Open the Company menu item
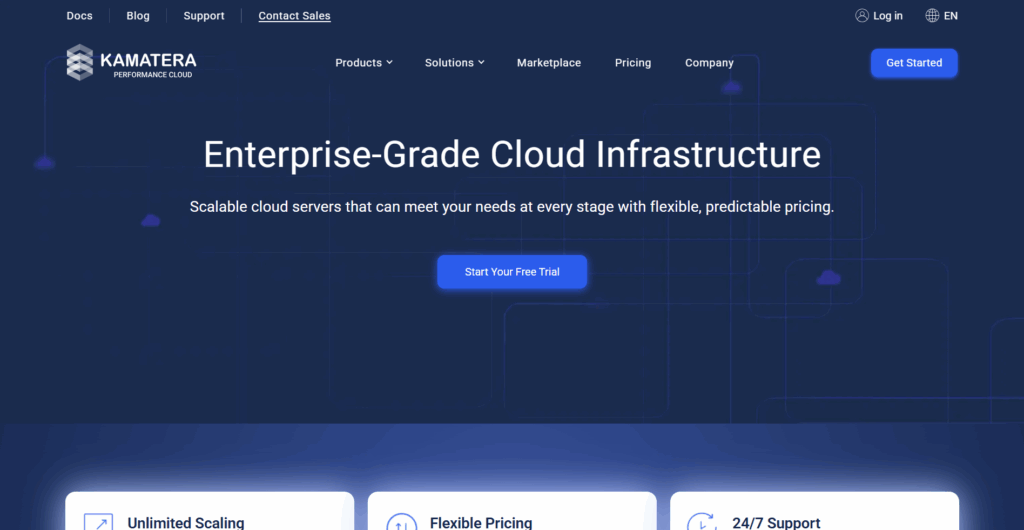The width and height of the screenshot is (1024, 530). coord(709,63)
